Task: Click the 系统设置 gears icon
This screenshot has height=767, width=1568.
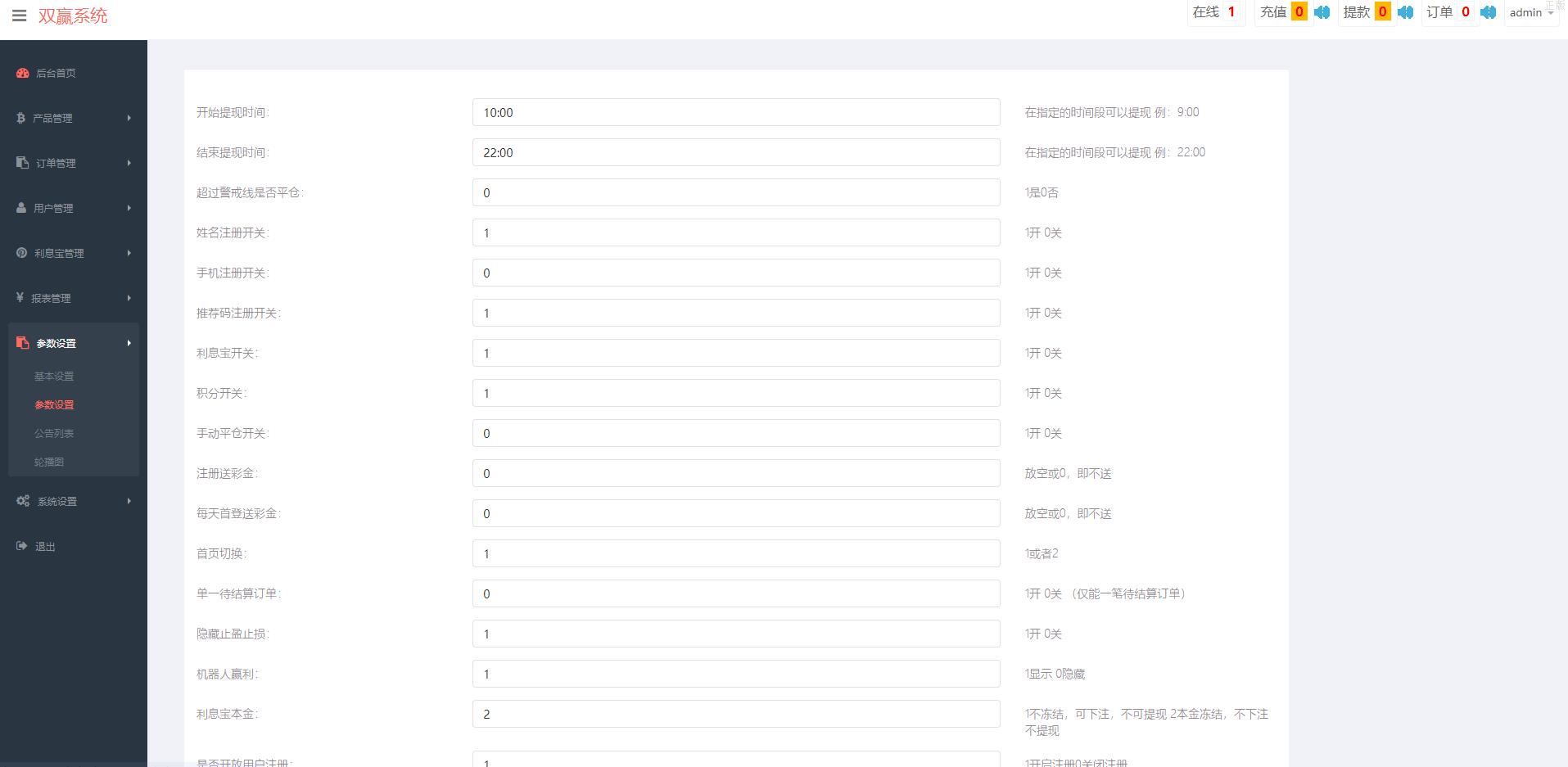Action: 23,501
